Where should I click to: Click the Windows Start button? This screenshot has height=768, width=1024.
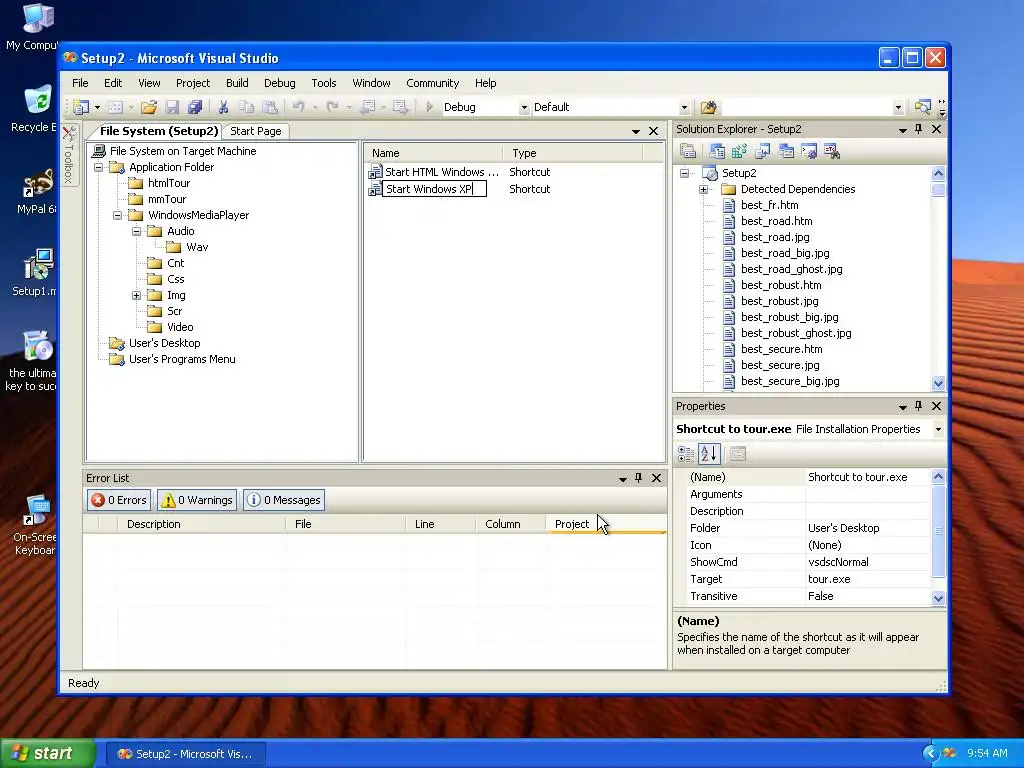tap(47, 754)
